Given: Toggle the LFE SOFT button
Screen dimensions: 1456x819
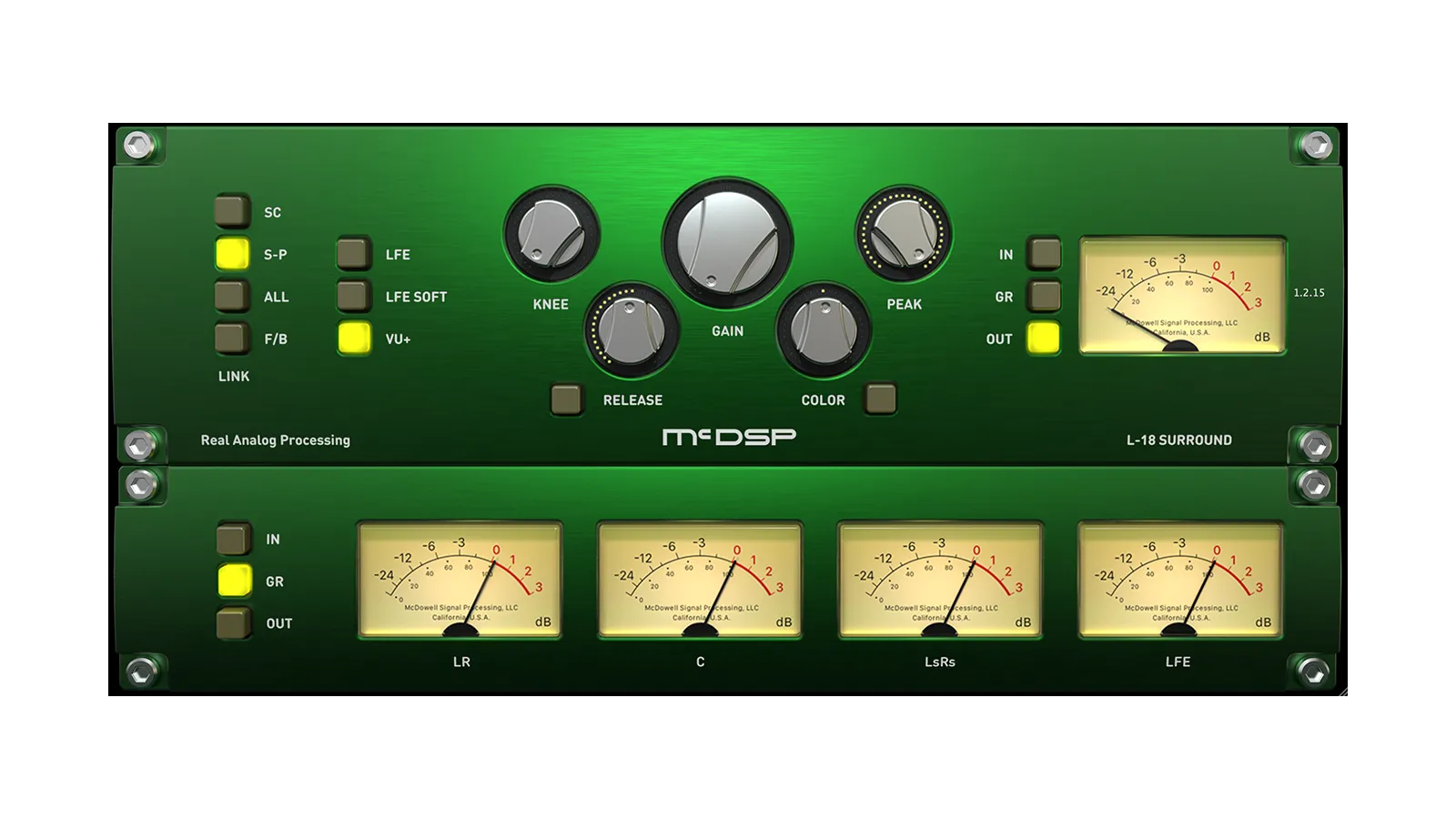Looking at the screenshot, I should coord(354,296).
